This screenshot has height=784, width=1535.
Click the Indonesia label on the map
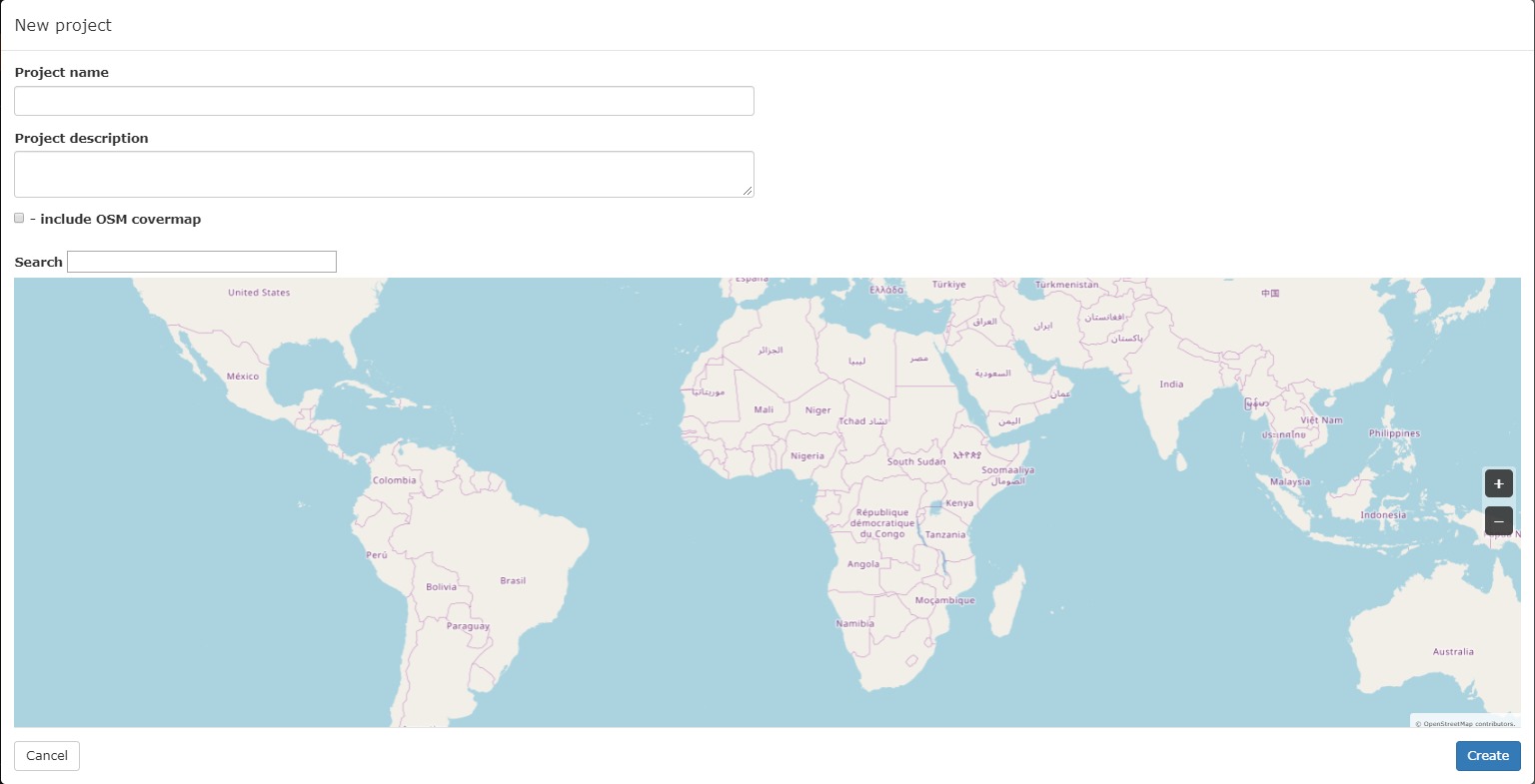click(1383, 515)
